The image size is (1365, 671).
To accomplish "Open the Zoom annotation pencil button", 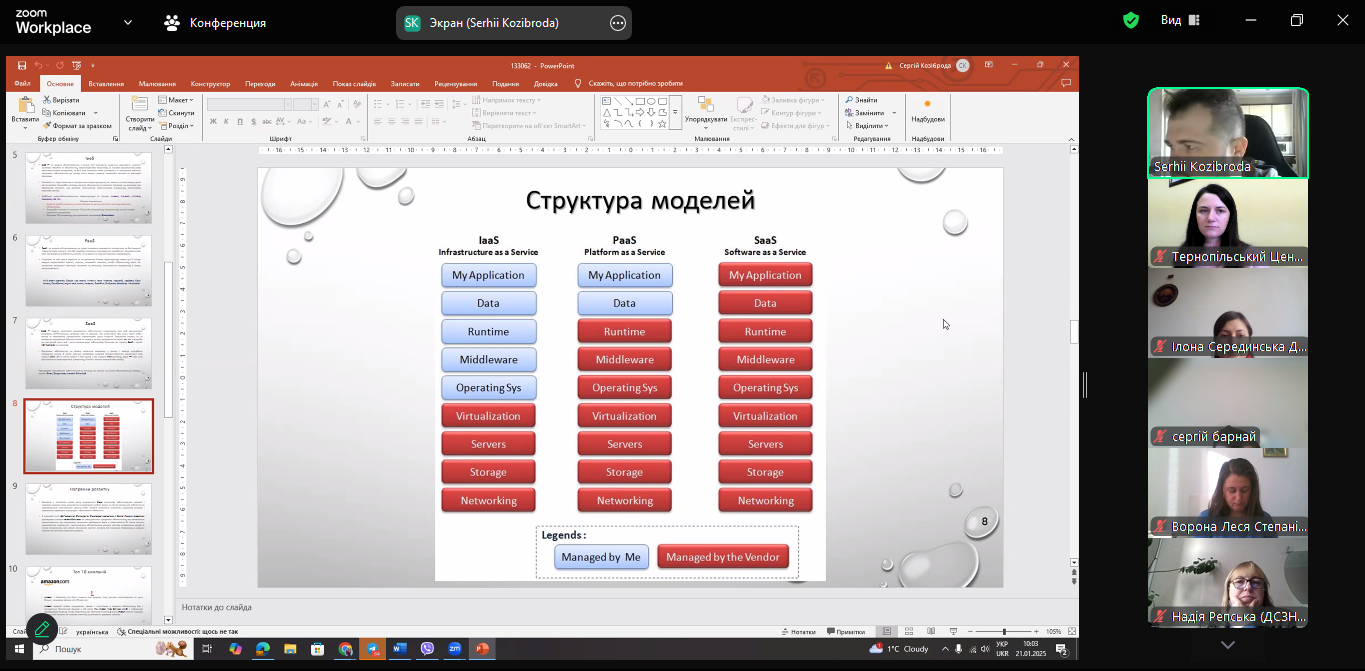I will [41, 629].
